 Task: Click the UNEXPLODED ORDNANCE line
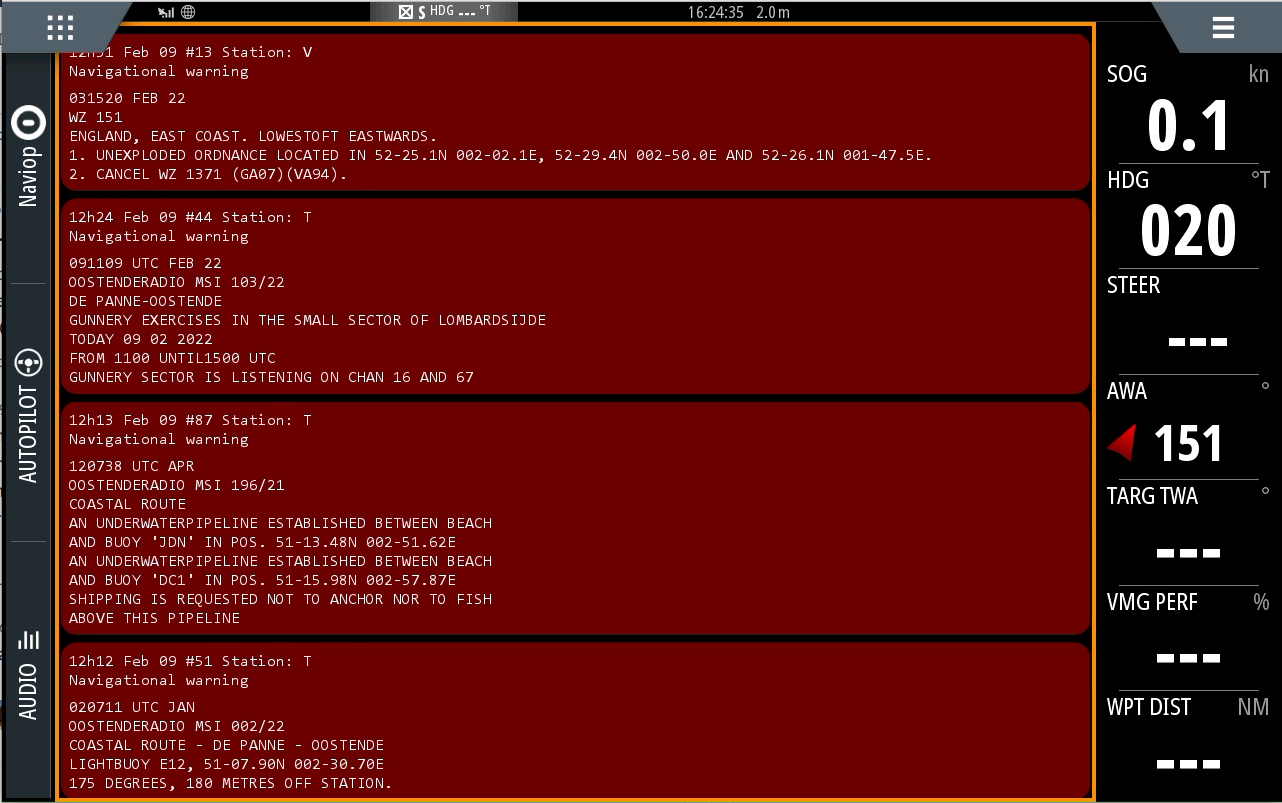[x=501, y=155]
